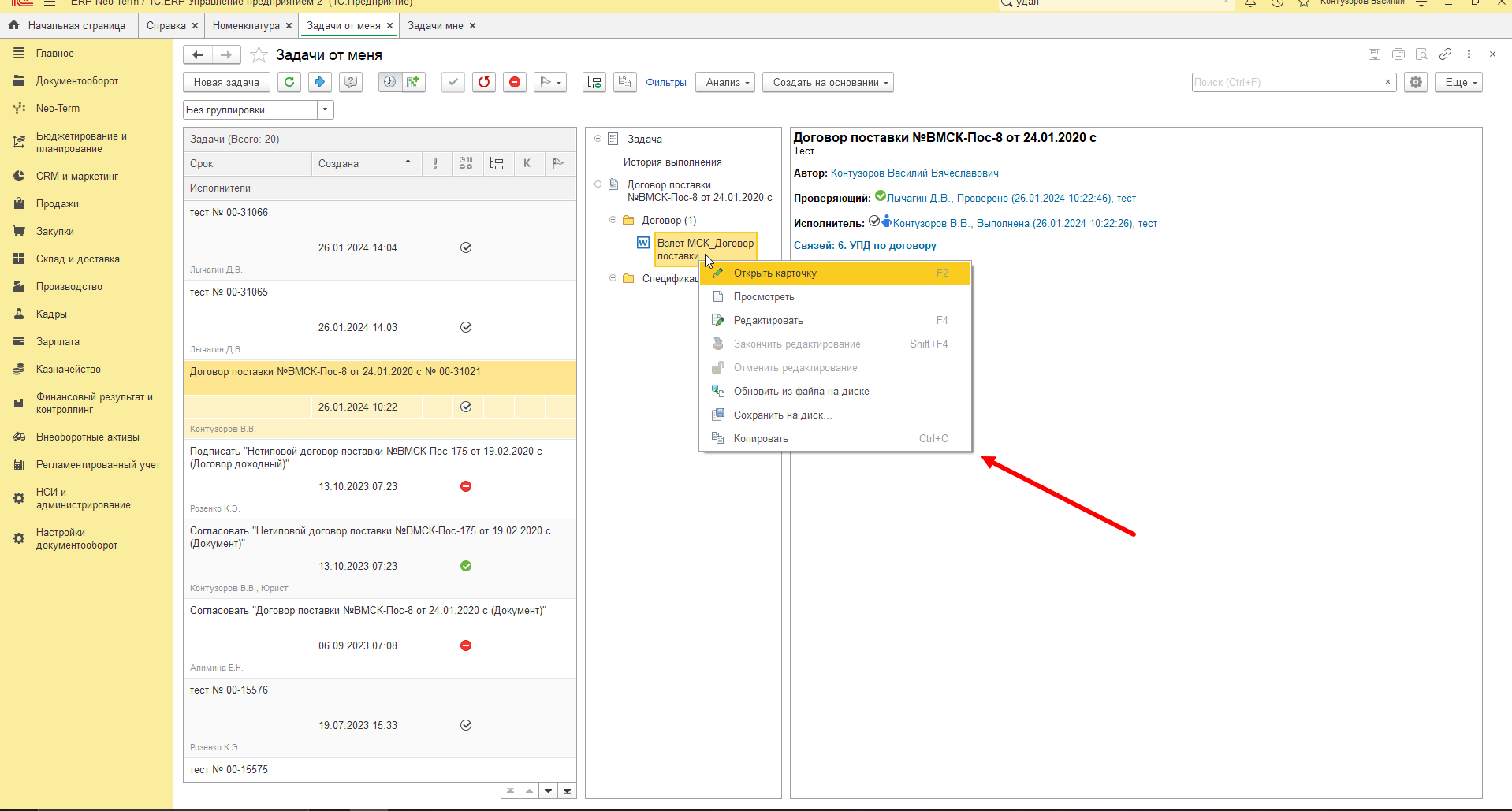Open the Без группировки combo box arrow
Viewport: 1512px width, 811px height.
click(326, 110)
